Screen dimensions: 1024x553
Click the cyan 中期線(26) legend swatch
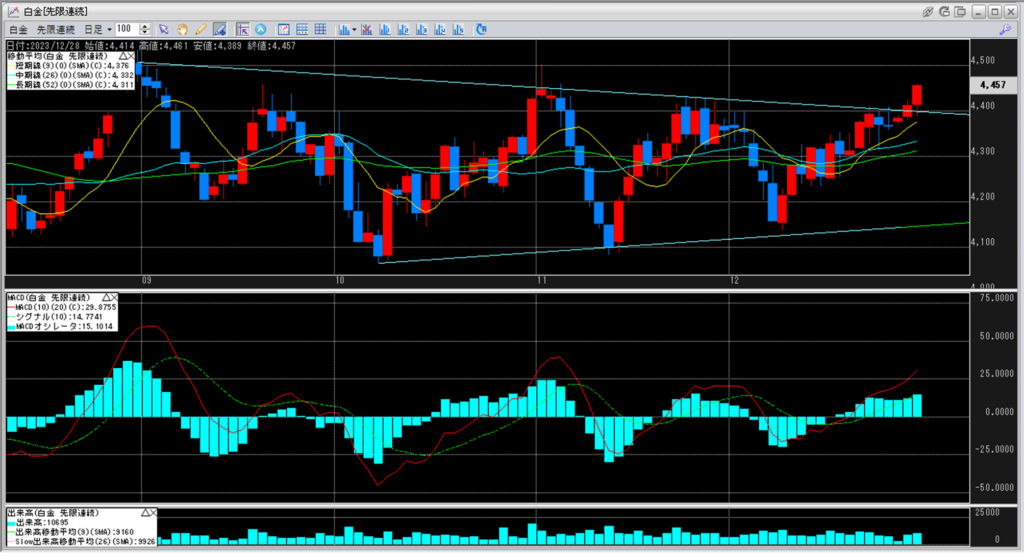click(11, 76)
